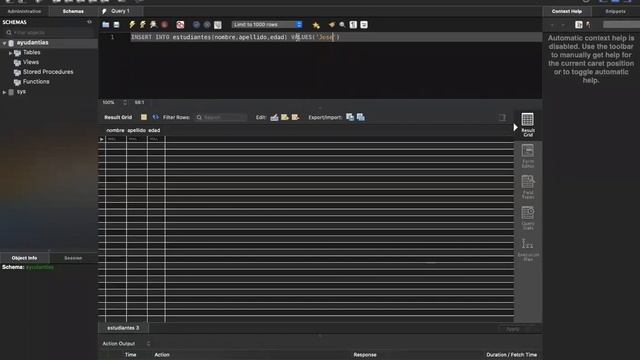Open the Snippets tab
Image resolution: width=640 pixels, height=360 pixels.
pos(615,11)
